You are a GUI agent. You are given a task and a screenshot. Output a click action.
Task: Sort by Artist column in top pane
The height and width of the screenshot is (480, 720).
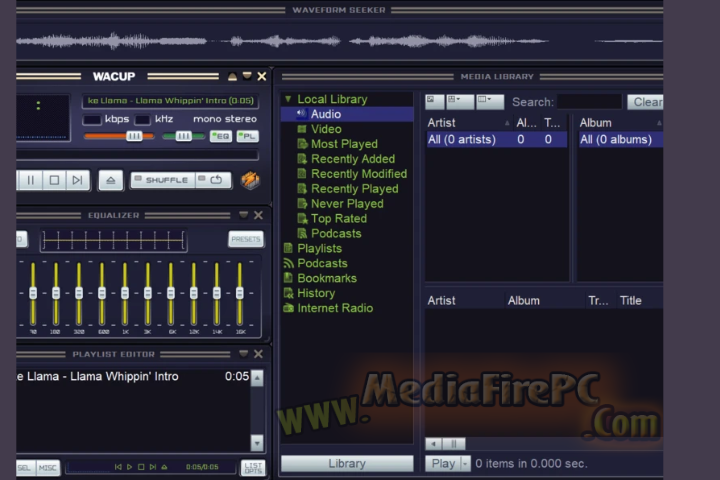[x=468, y=123]
